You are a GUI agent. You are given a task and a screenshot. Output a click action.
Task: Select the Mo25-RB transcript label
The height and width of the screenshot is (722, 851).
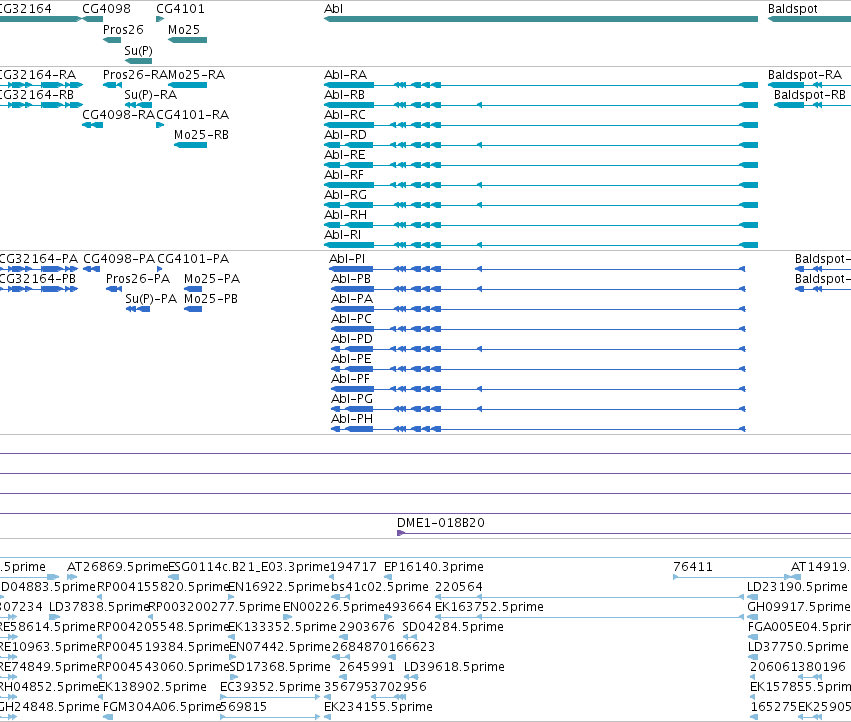pyautogui.click(x=201, y=135)
